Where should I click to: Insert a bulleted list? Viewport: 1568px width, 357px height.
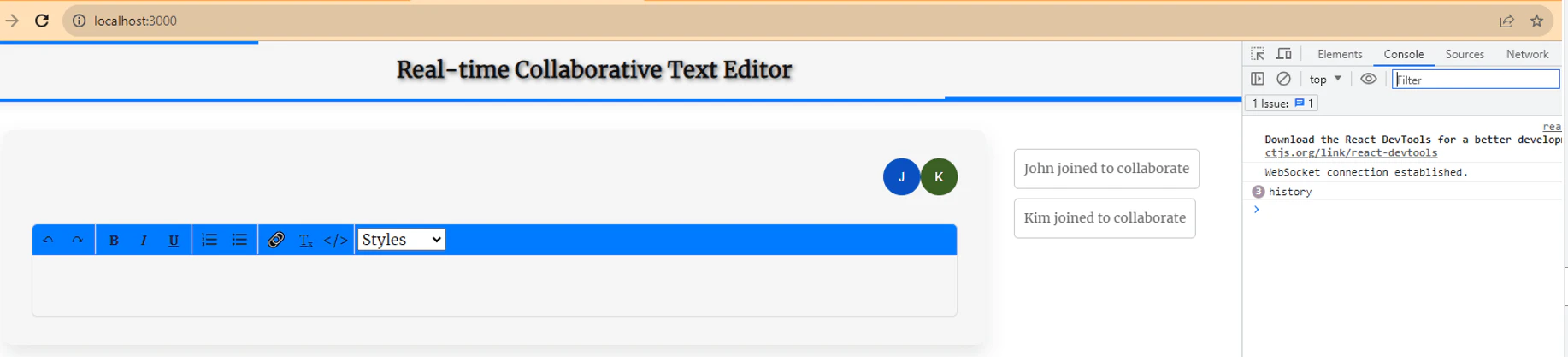[239, 241]
